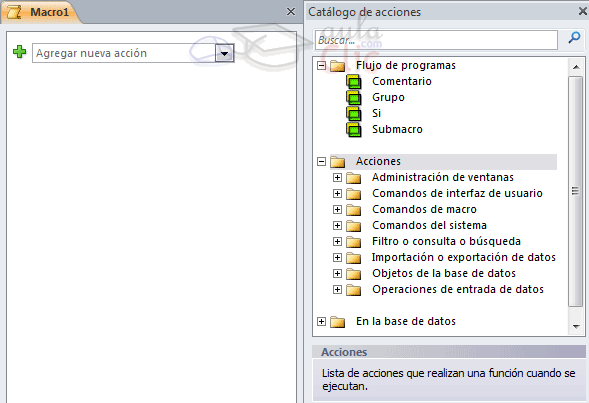
Task: Select Administración de ventanas label
Action: tap(443, 177)
